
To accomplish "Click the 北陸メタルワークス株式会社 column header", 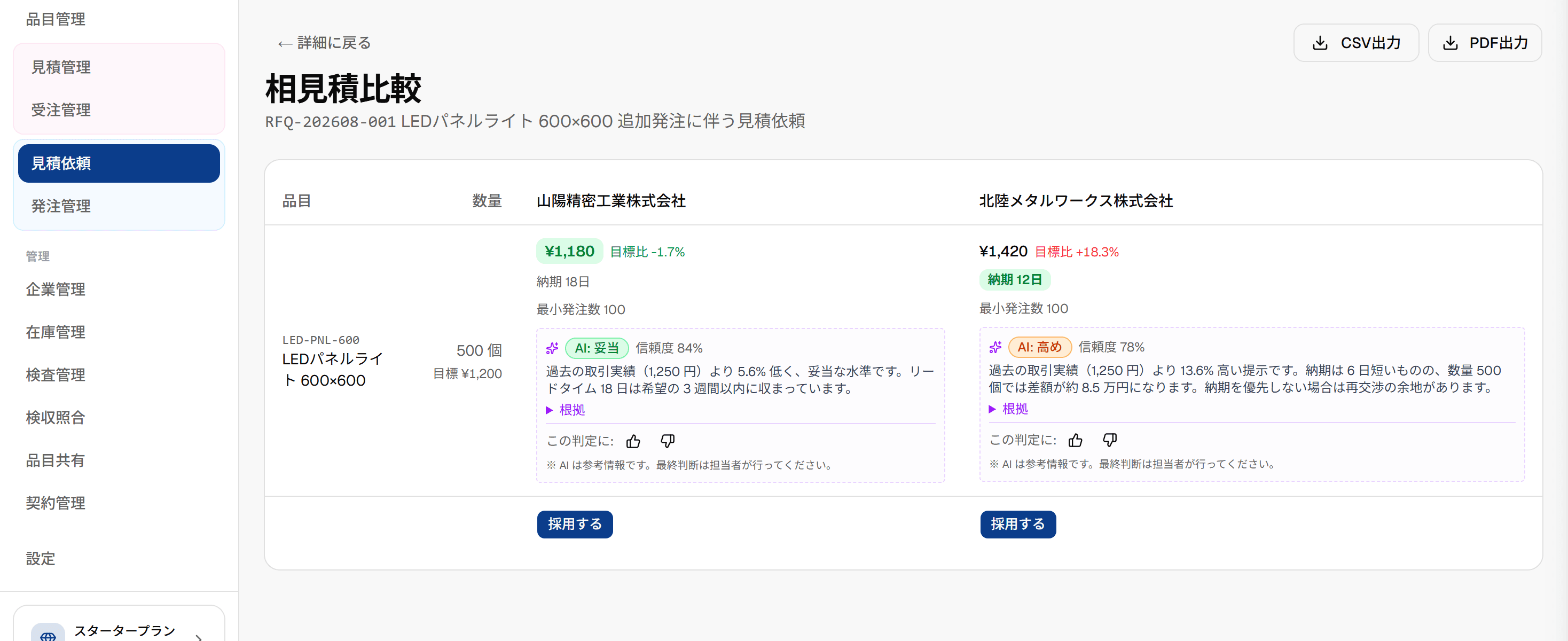I will 1076,200.
